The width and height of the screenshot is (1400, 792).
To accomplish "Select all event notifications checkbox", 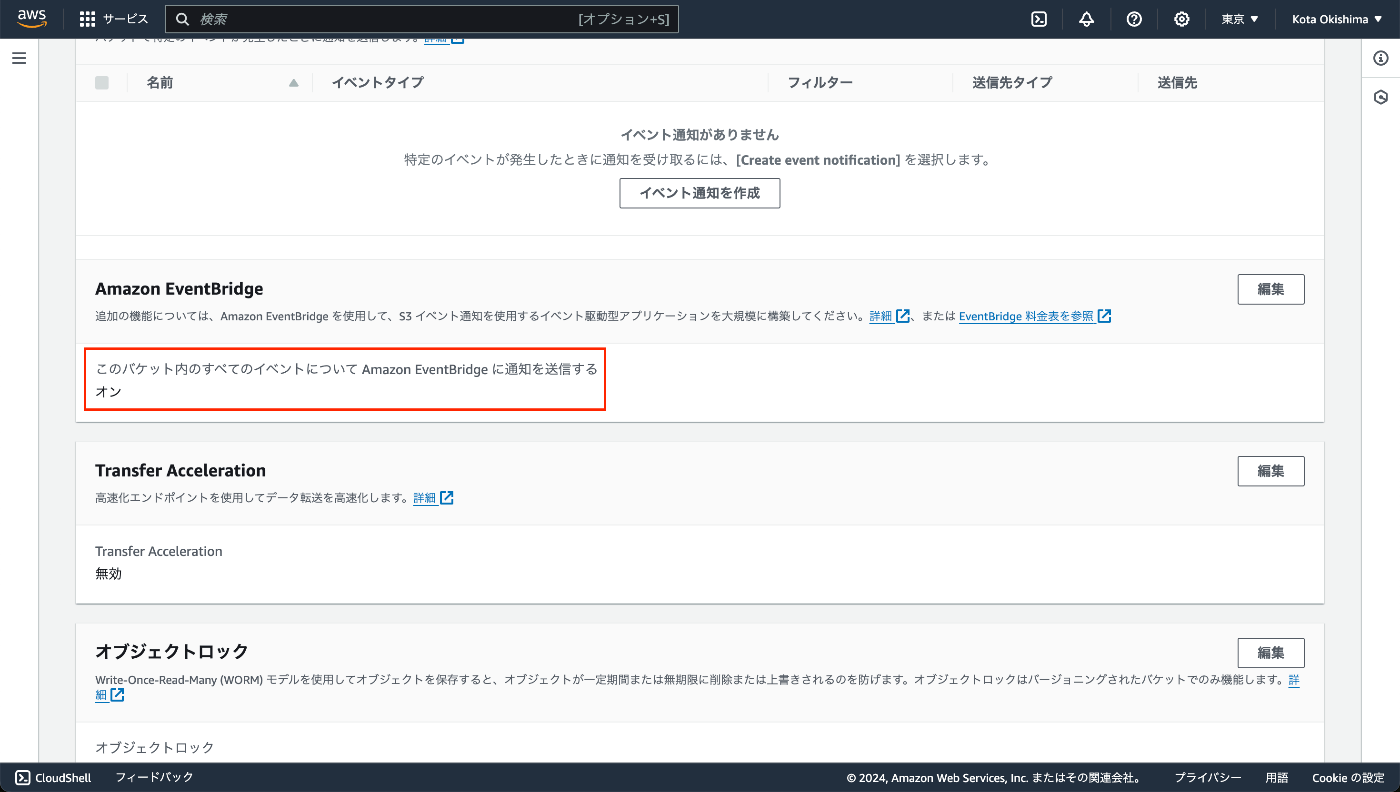I will [x=102, y=82].
